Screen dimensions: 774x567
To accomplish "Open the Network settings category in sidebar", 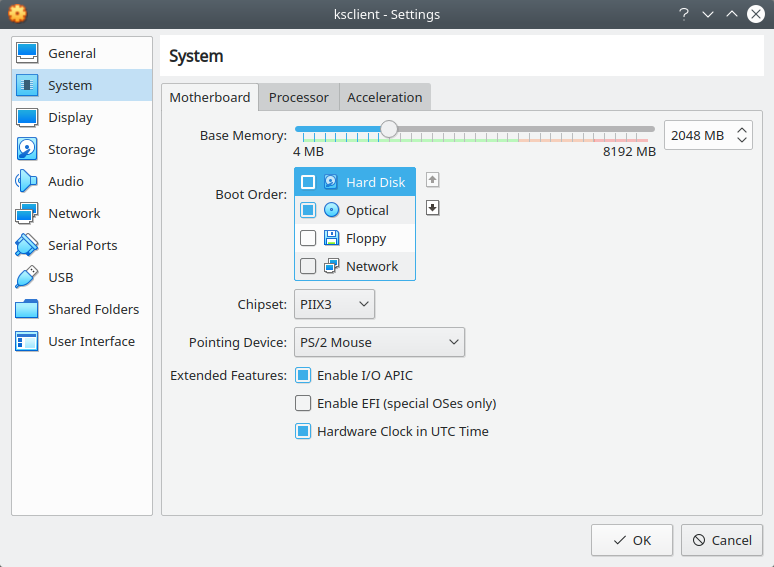I will [82, 213].
